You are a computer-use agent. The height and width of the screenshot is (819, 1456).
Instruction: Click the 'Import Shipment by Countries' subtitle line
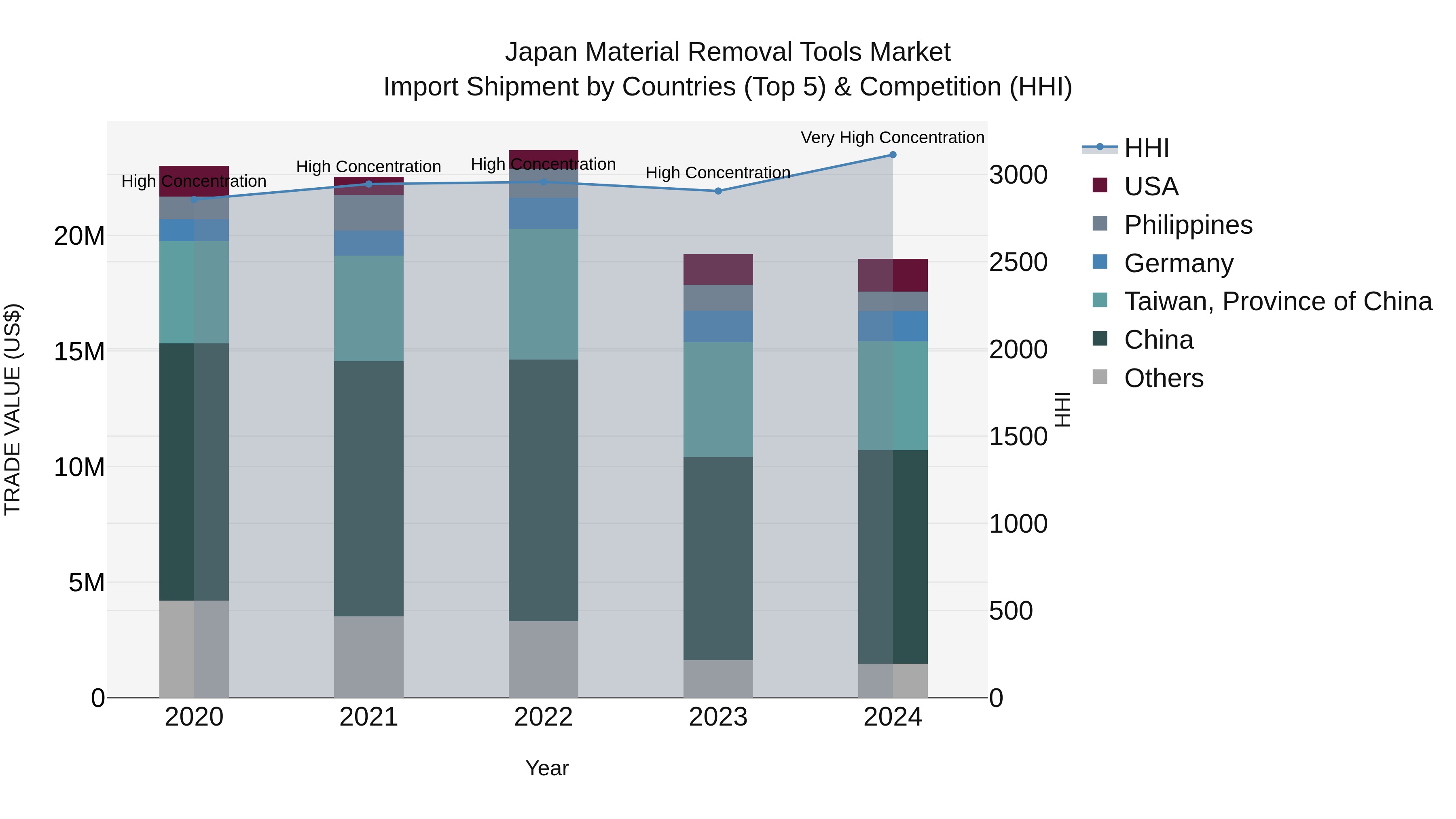pyautogui.click(x=728, y=87)
